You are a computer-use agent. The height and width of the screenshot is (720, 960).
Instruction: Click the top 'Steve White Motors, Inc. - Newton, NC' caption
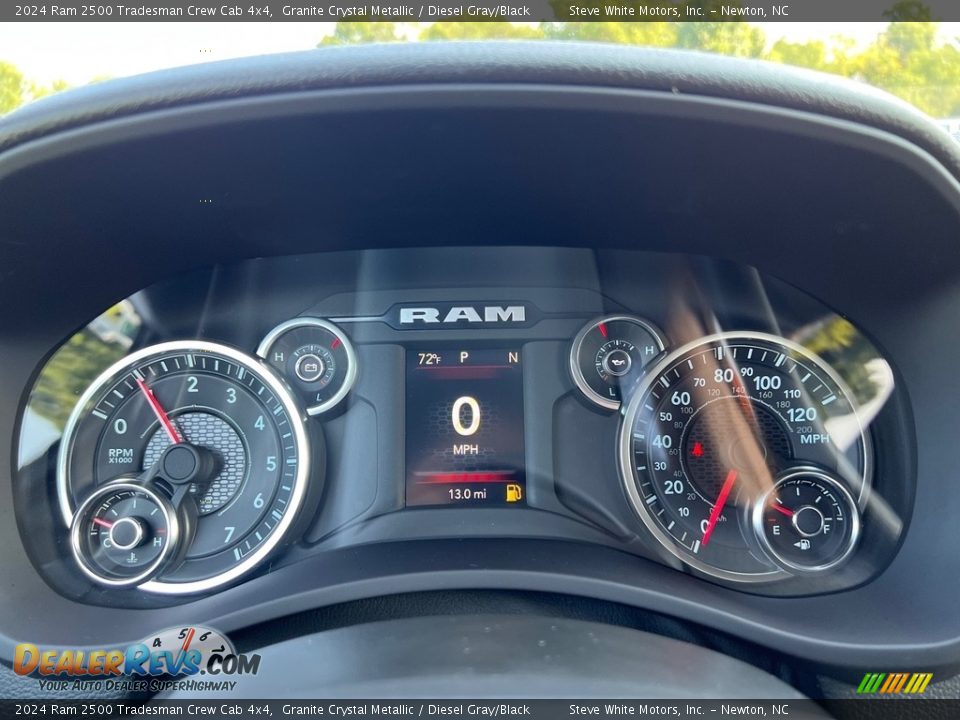(x=678, y=10)
